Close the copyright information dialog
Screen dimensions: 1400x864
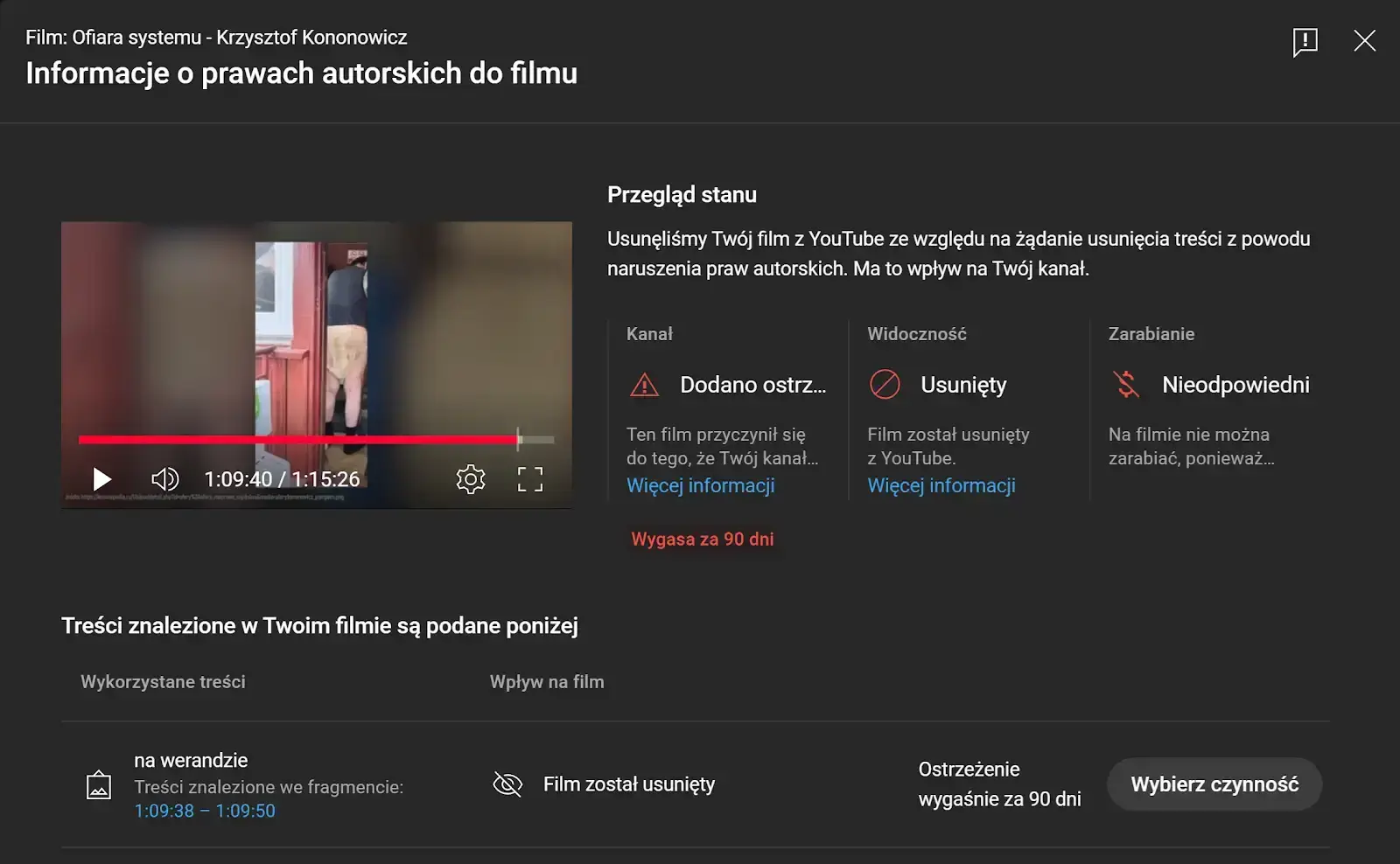tap(1365, 40)
